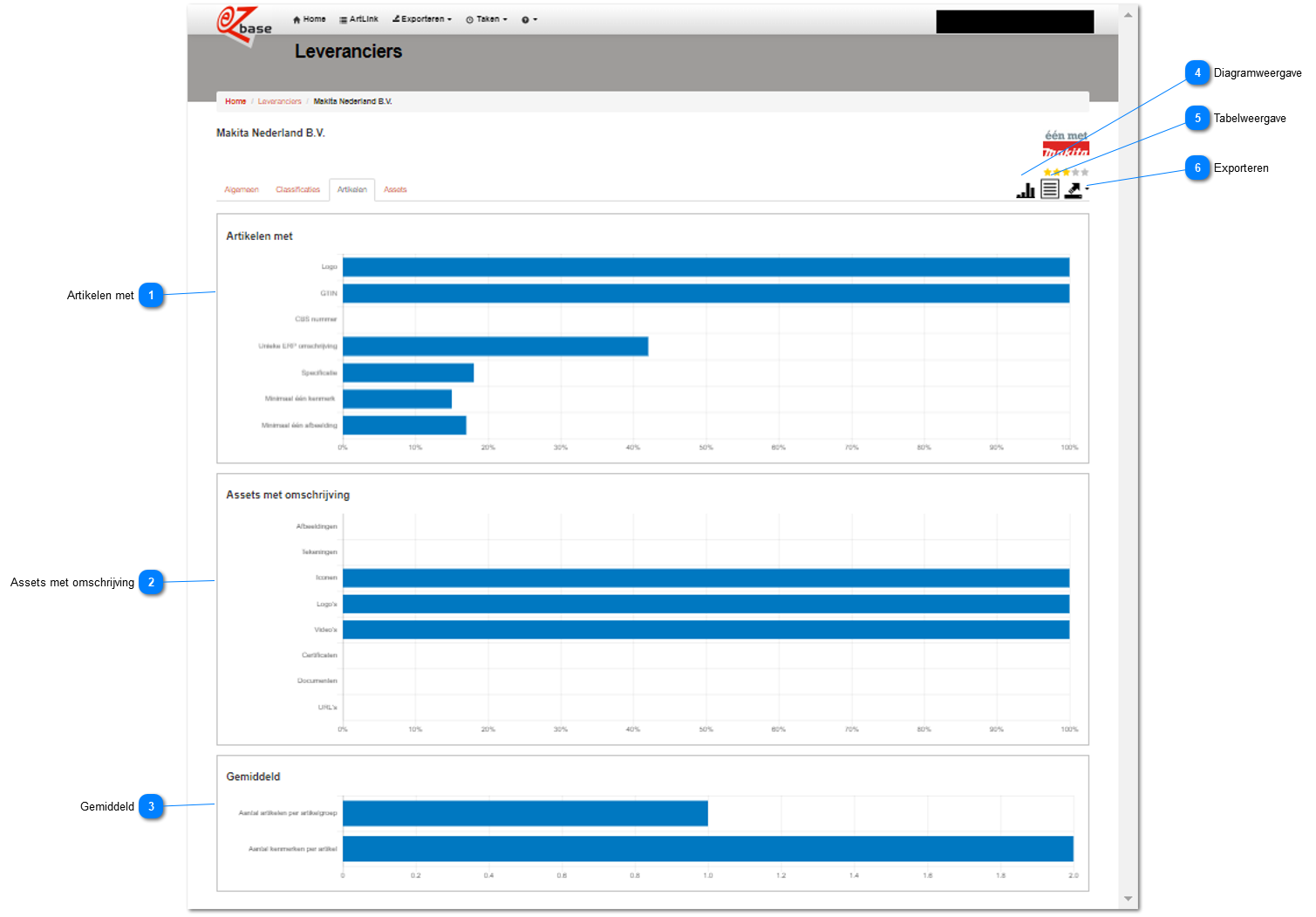The height and width of the screenshot is (917, 1316).
Task: Click the Makita supplier logo image
Action: tap(1066, 144)
